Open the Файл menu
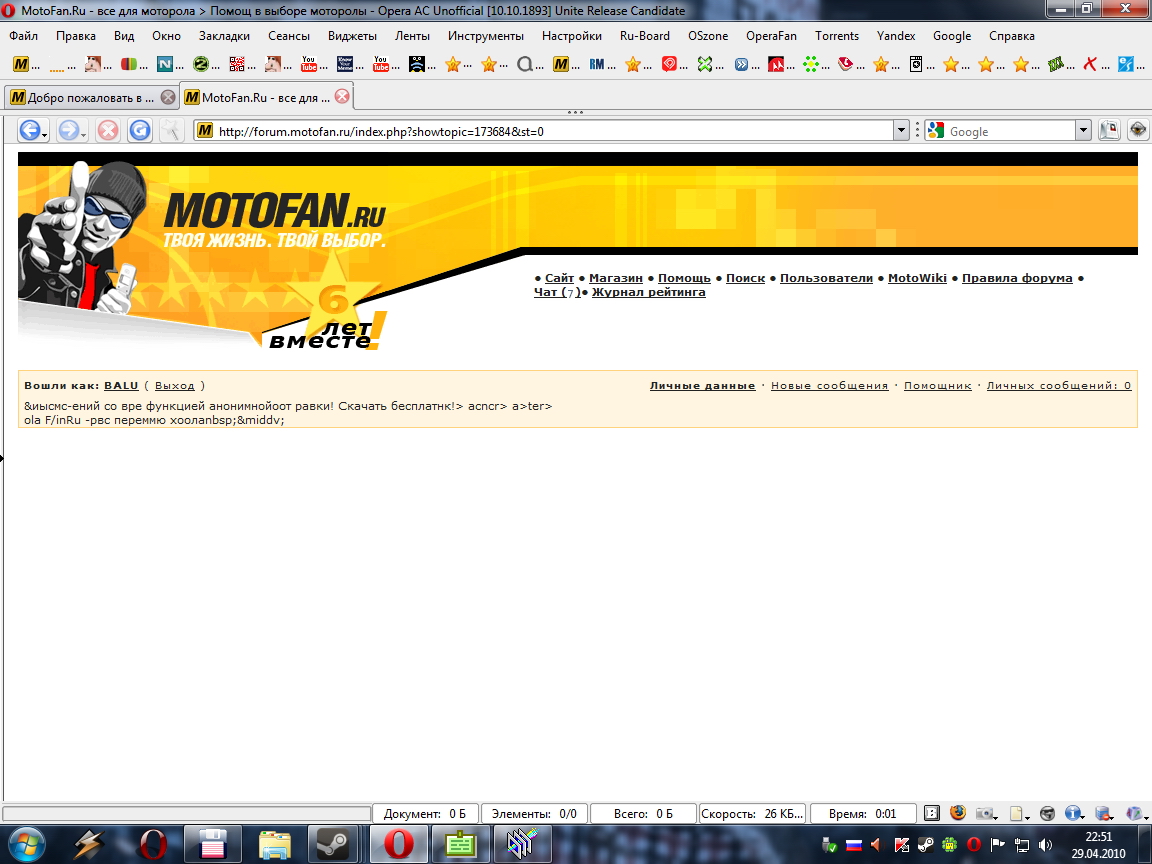 click(x=24, y=35)
